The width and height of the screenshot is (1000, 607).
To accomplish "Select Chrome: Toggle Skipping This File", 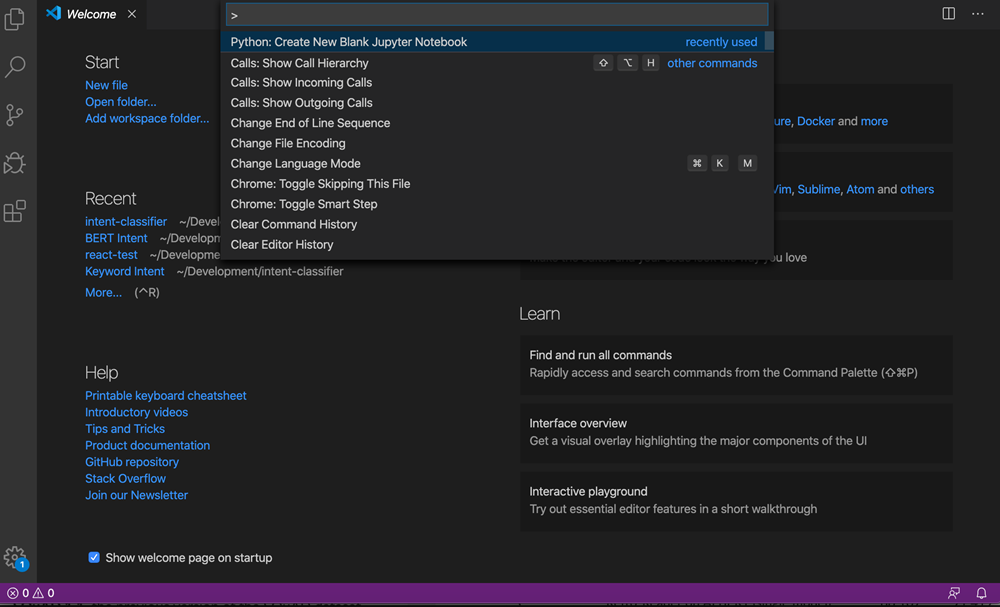I will coord(497,184).
